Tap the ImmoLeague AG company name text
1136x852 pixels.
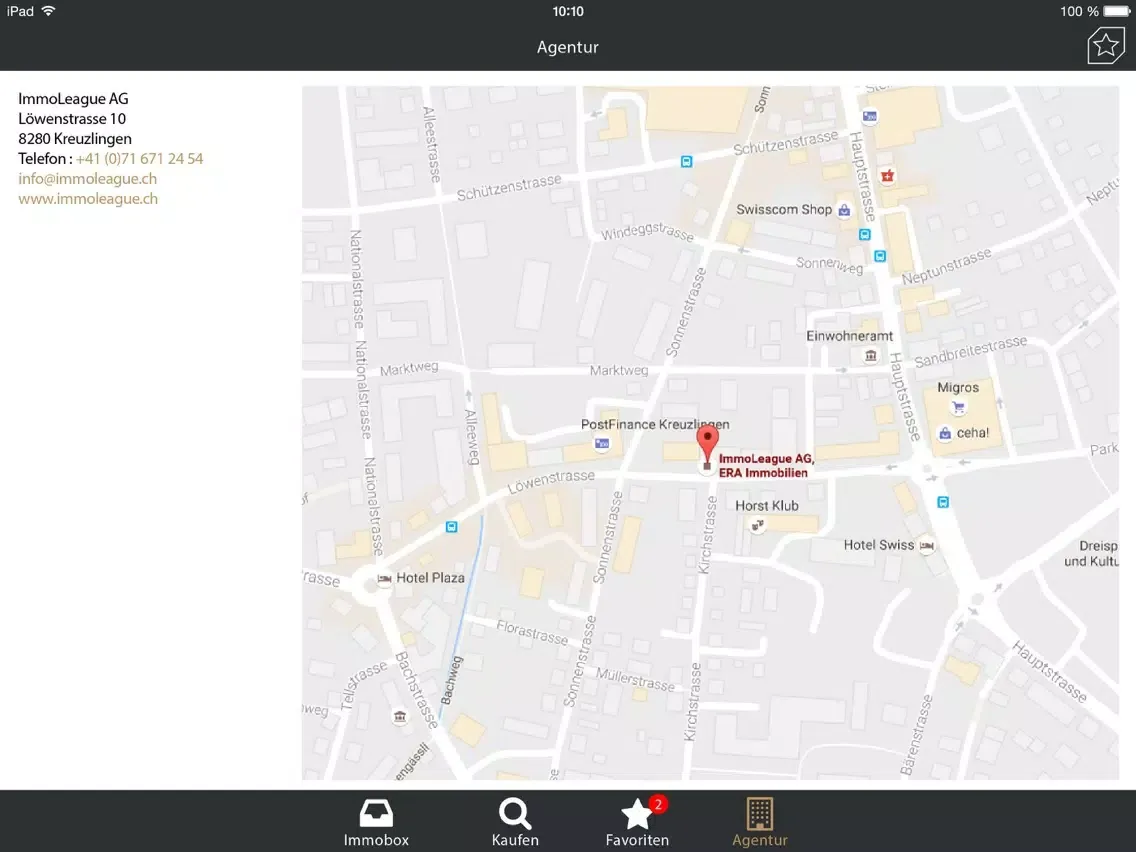coord(73,99)
